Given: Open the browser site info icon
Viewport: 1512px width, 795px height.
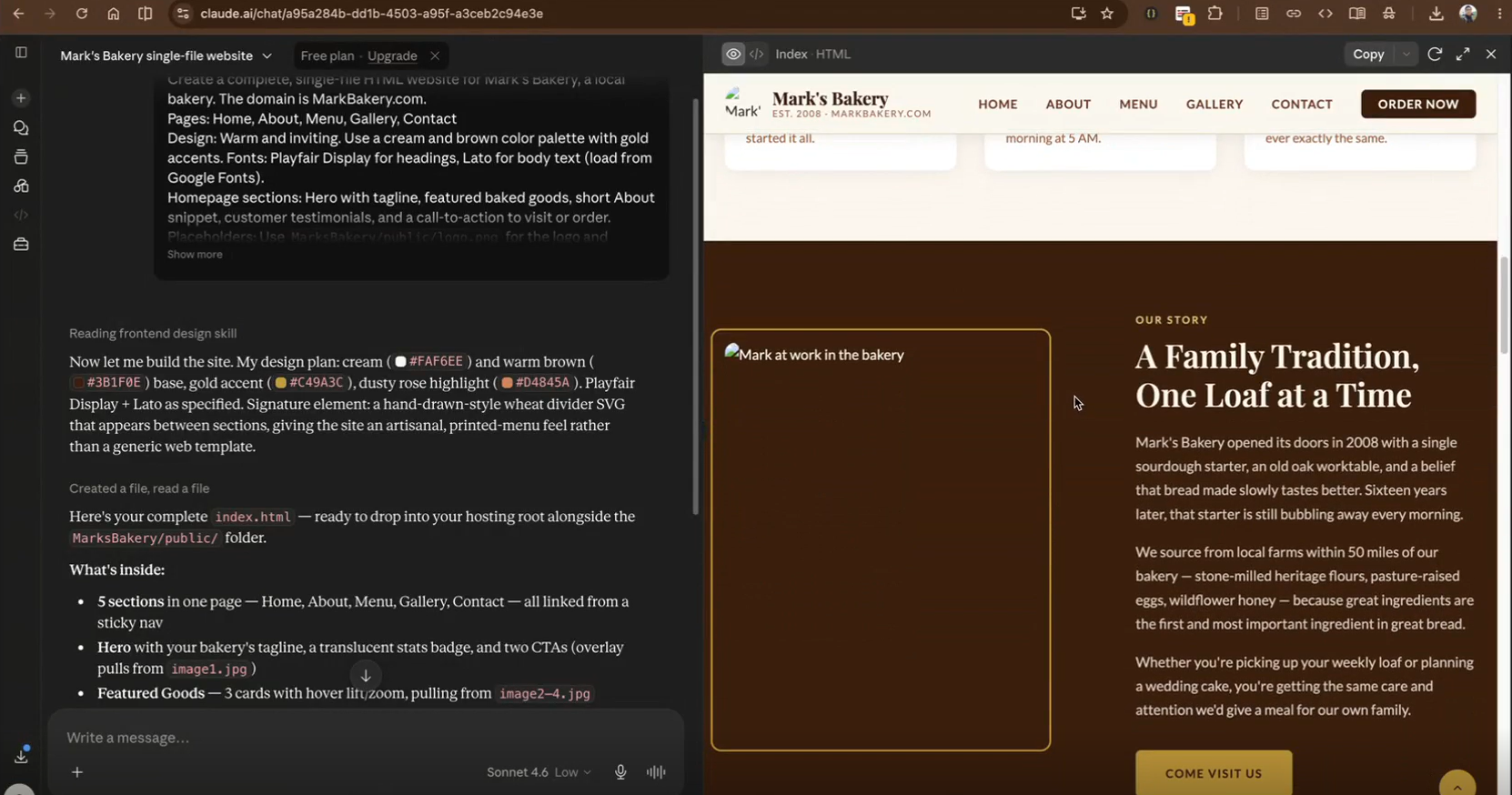Looking at the screenshot, I should (x=182, y=14).
